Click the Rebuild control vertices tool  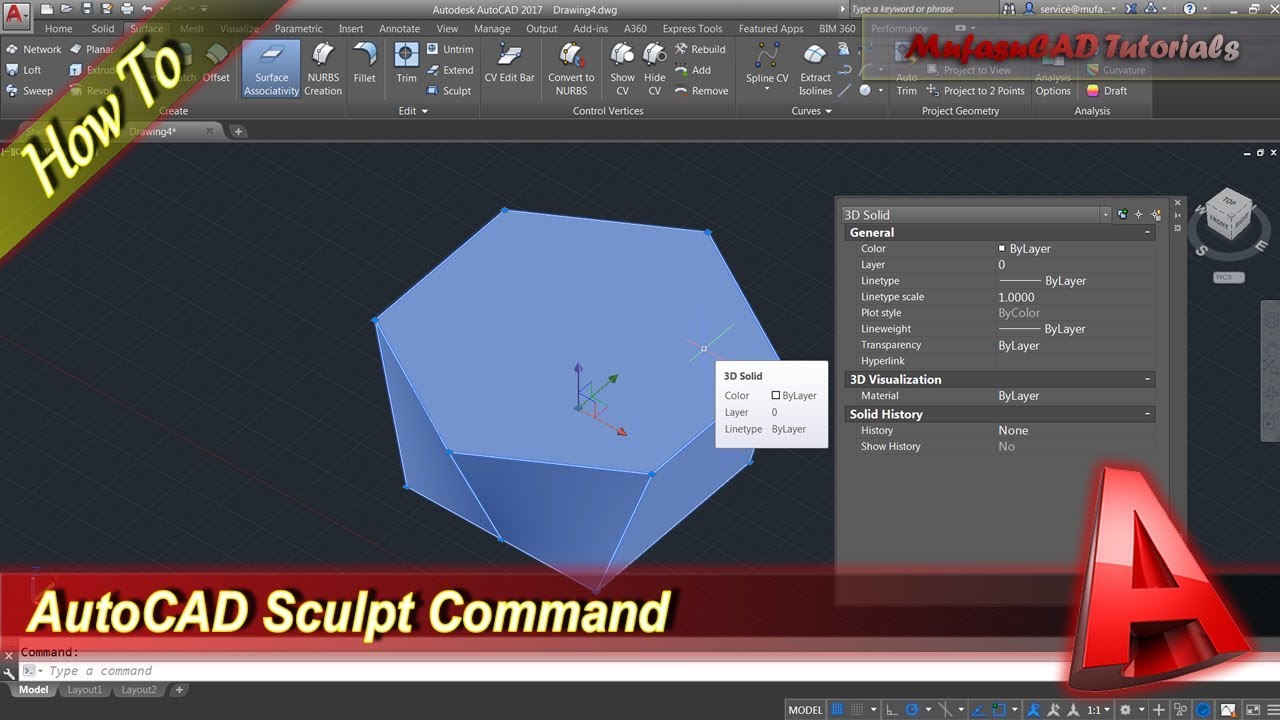point(700,49)
